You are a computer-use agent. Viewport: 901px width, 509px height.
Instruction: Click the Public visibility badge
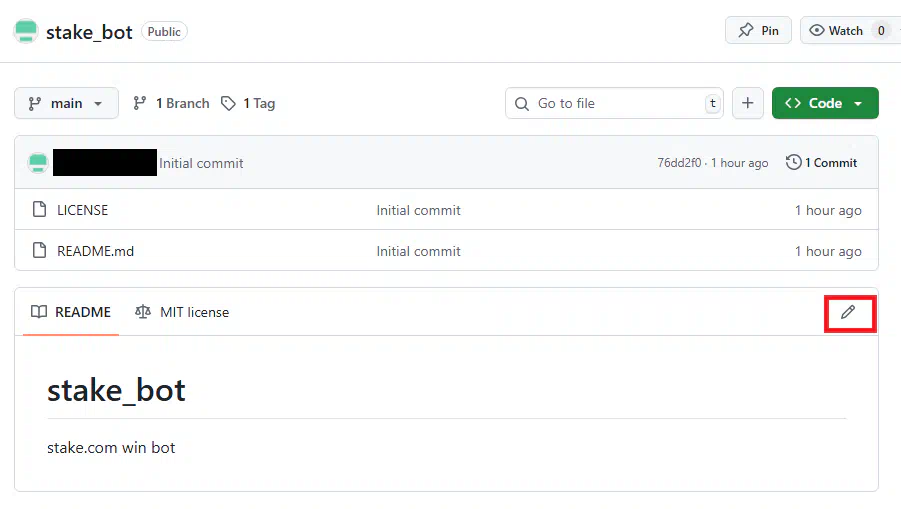pos(164,32)
